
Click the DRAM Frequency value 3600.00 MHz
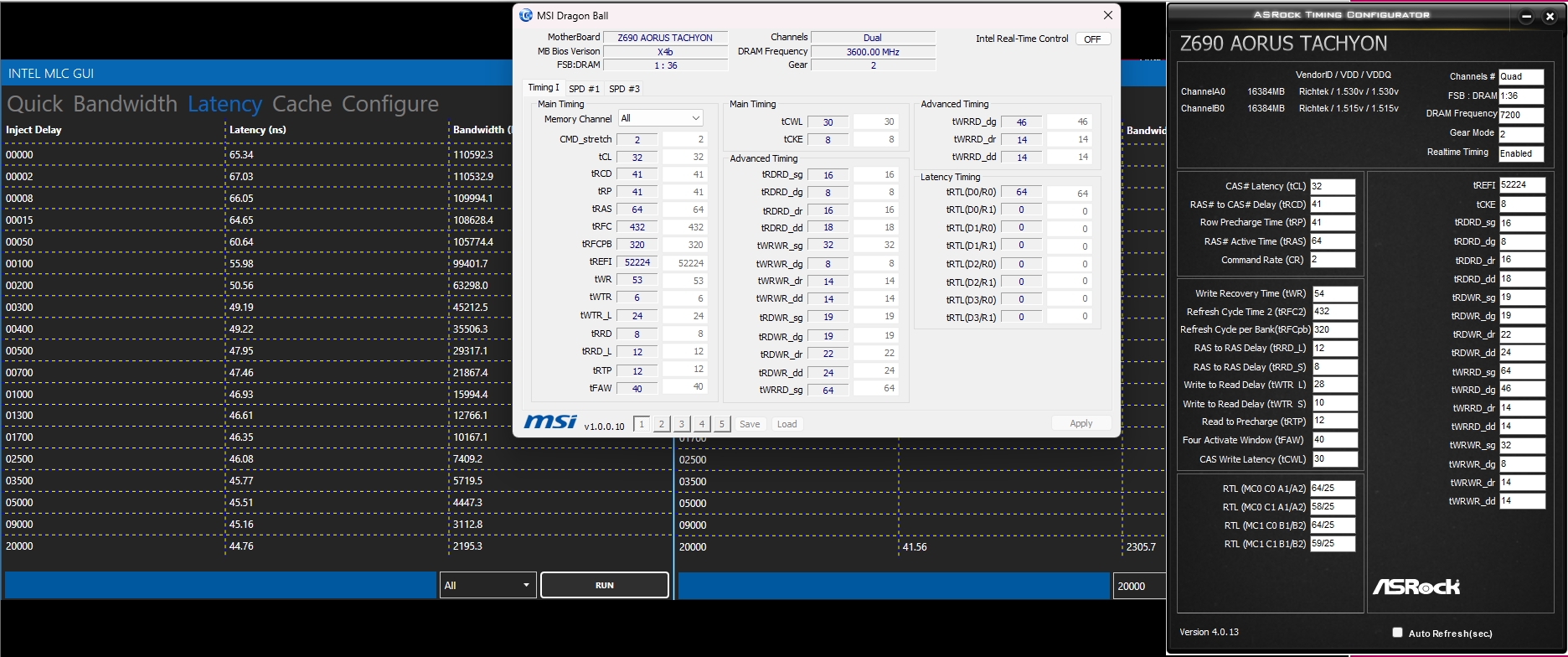click(873, 52)
